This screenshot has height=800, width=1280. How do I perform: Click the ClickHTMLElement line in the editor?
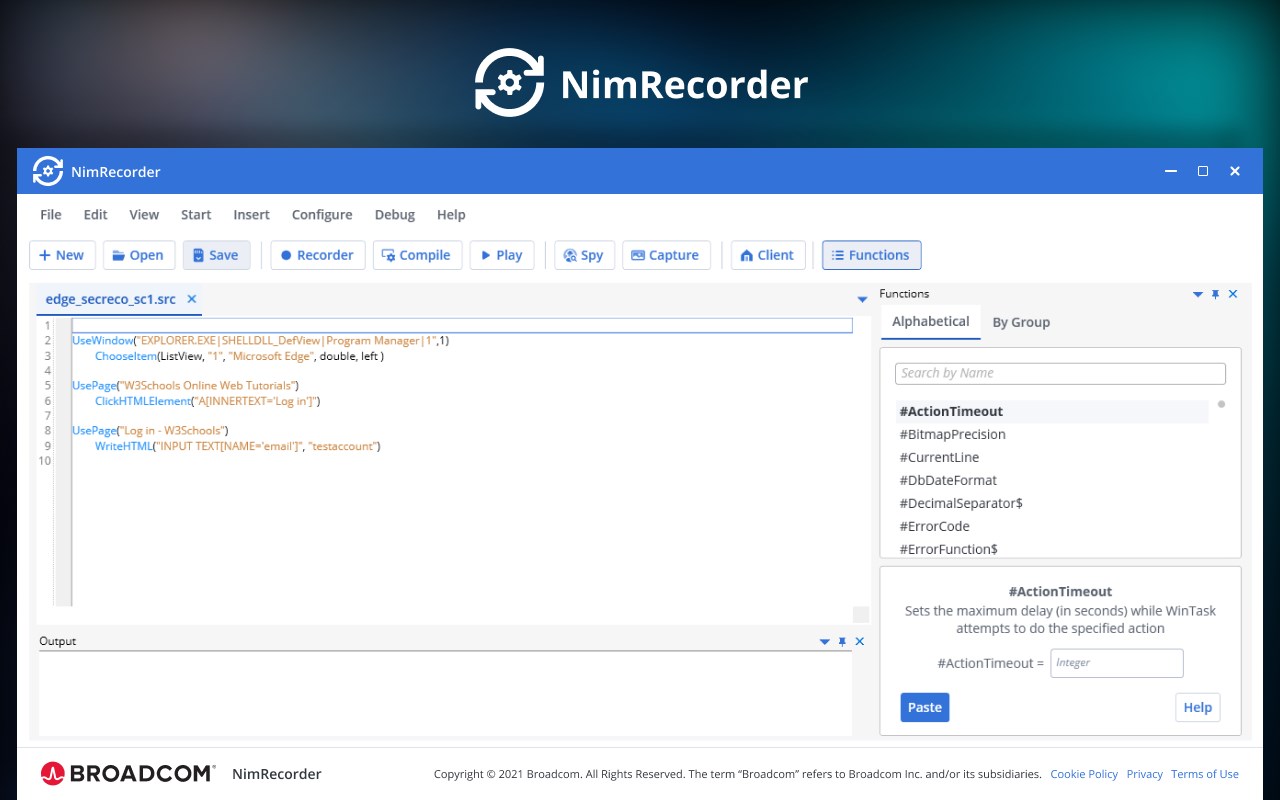point(208,401)
